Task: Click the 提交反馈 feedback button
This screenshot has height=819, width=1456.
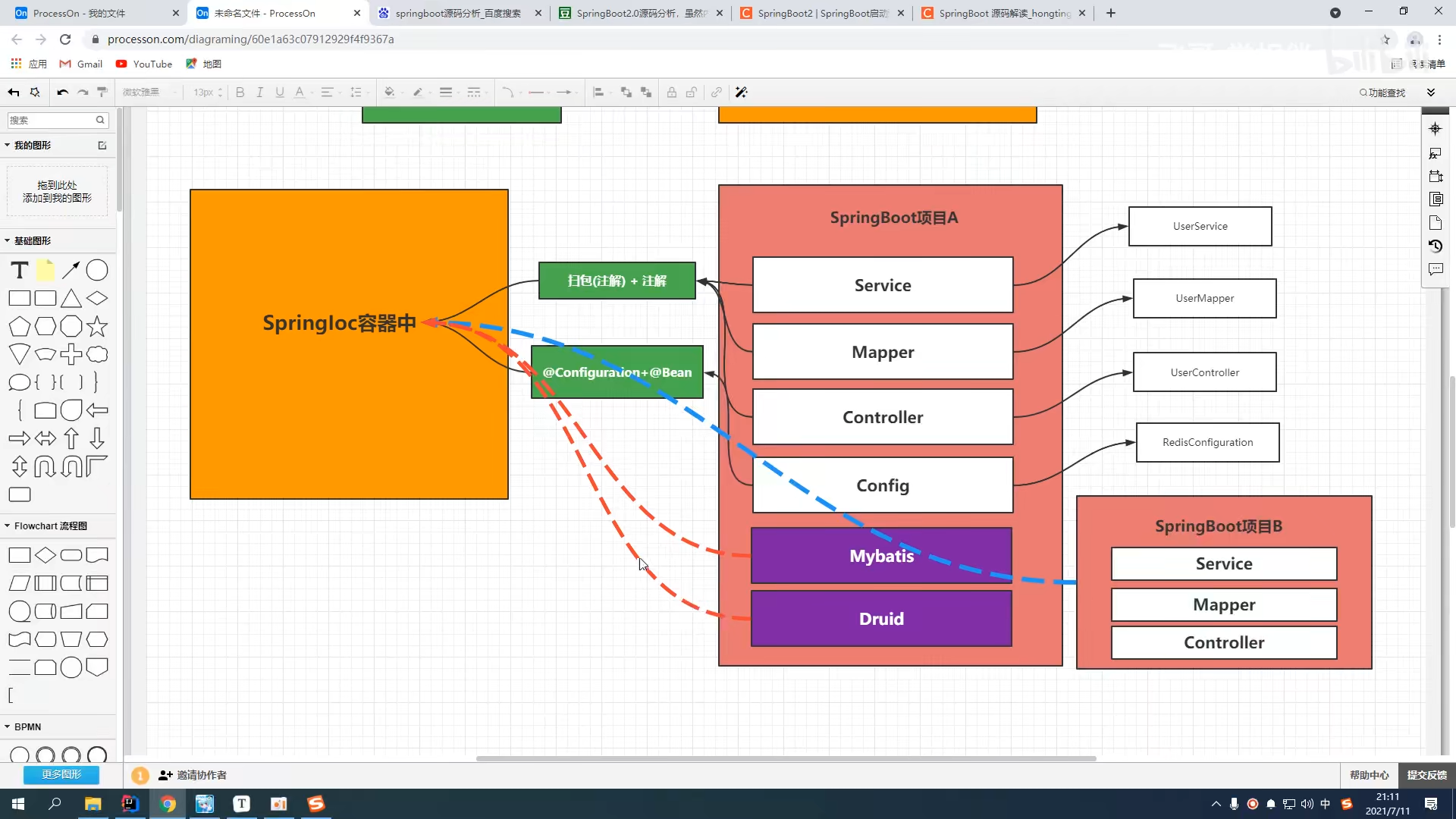Action: click(1427, 775)
